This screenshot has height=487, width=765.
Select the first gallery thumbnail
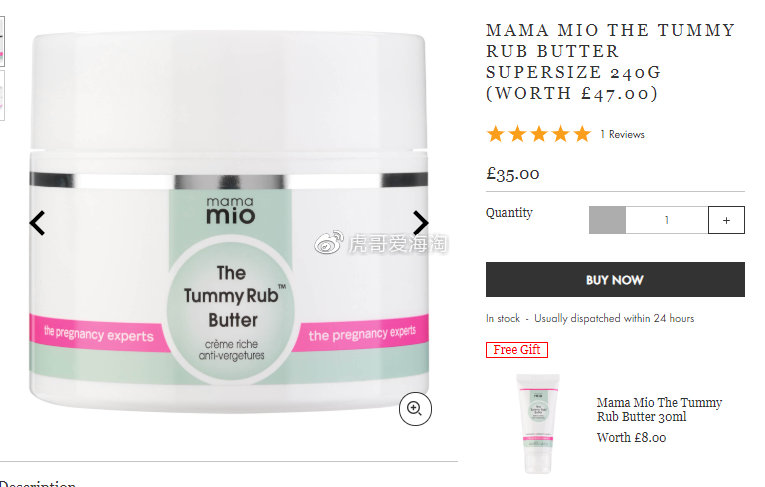coord(2,41)
